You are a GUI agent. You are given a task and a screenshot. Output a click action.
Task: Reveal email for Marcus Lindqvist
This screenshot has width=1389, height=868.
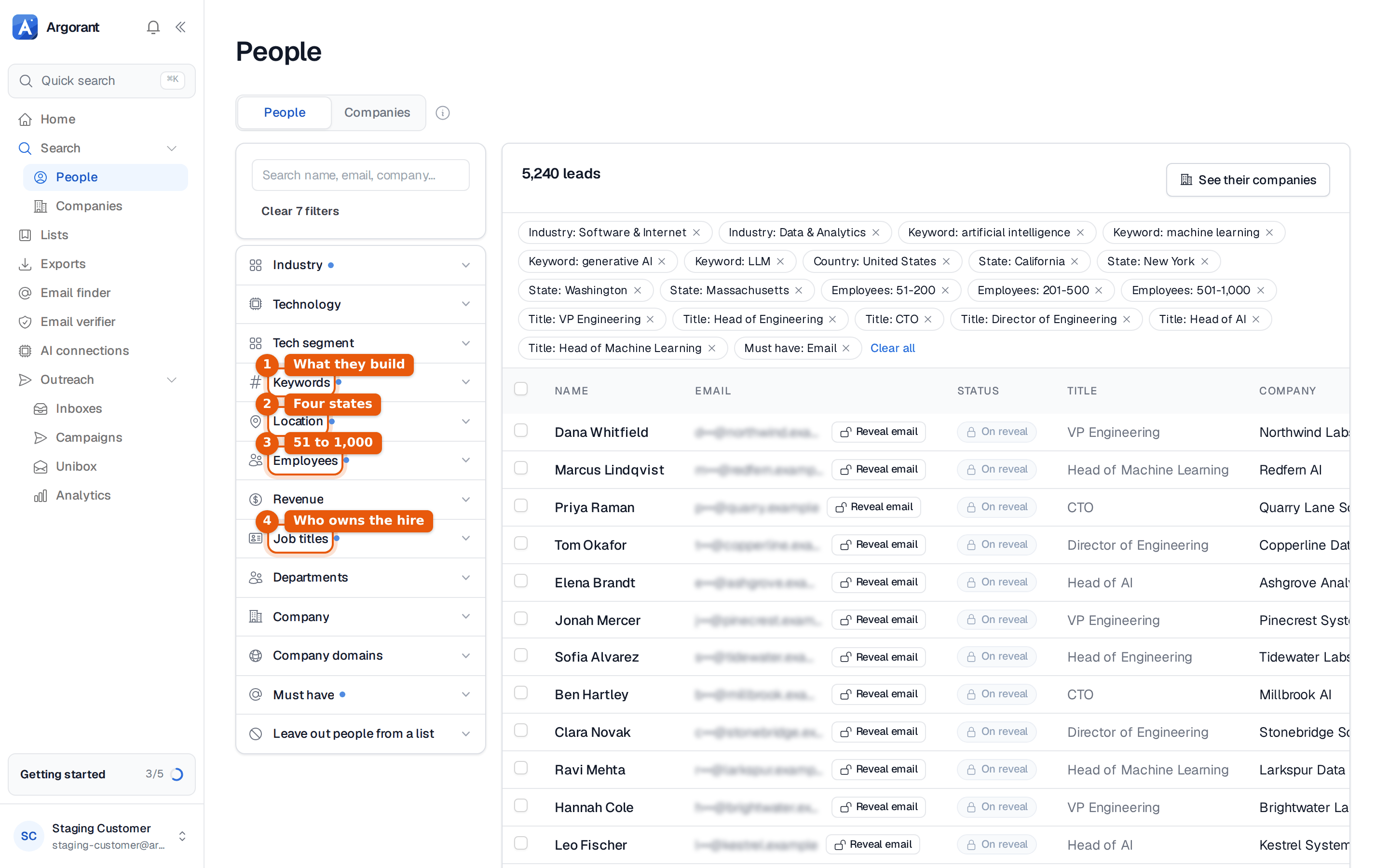879,469
